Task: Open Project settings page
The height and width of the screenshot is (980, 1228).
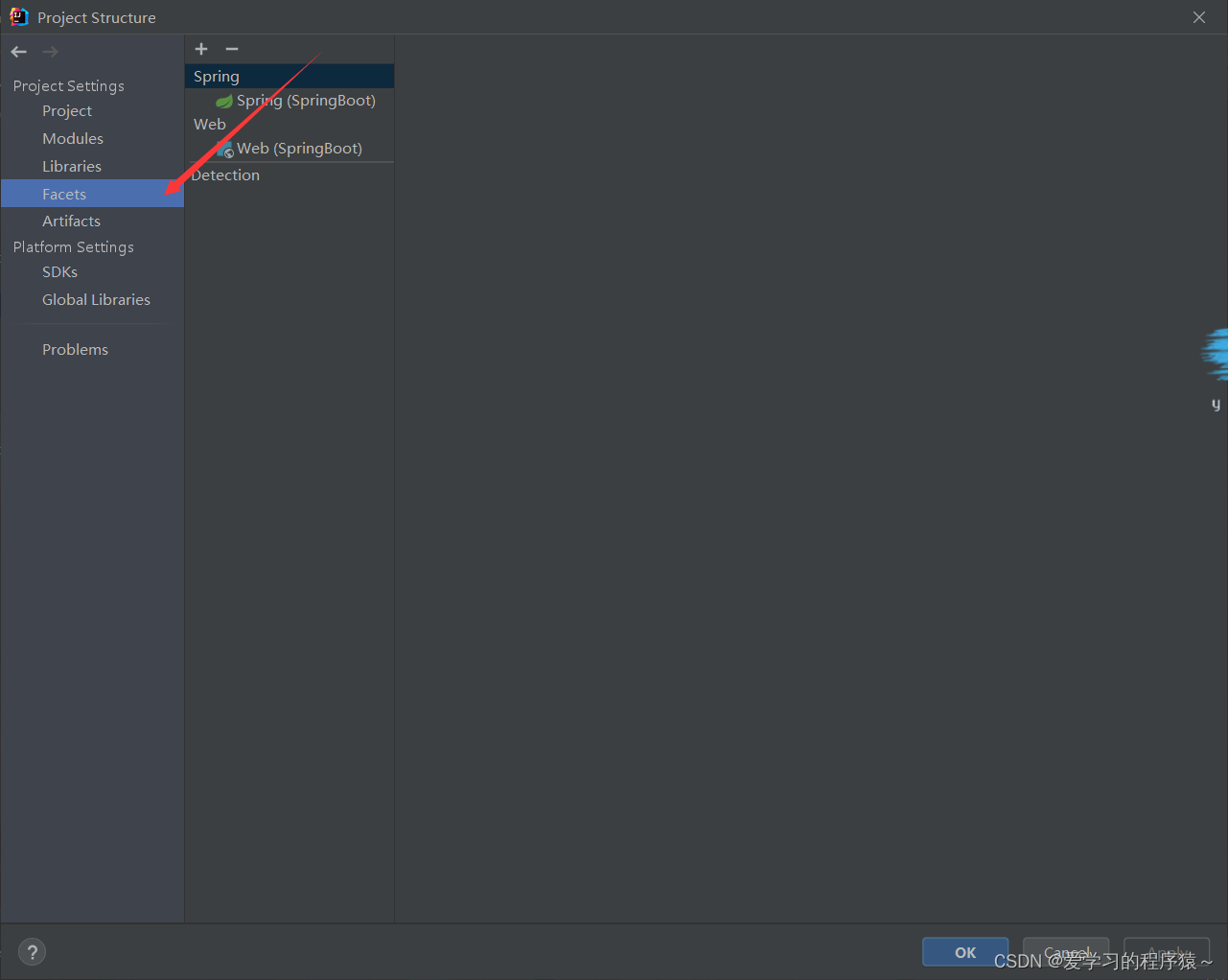Action: tap(67, 111)
